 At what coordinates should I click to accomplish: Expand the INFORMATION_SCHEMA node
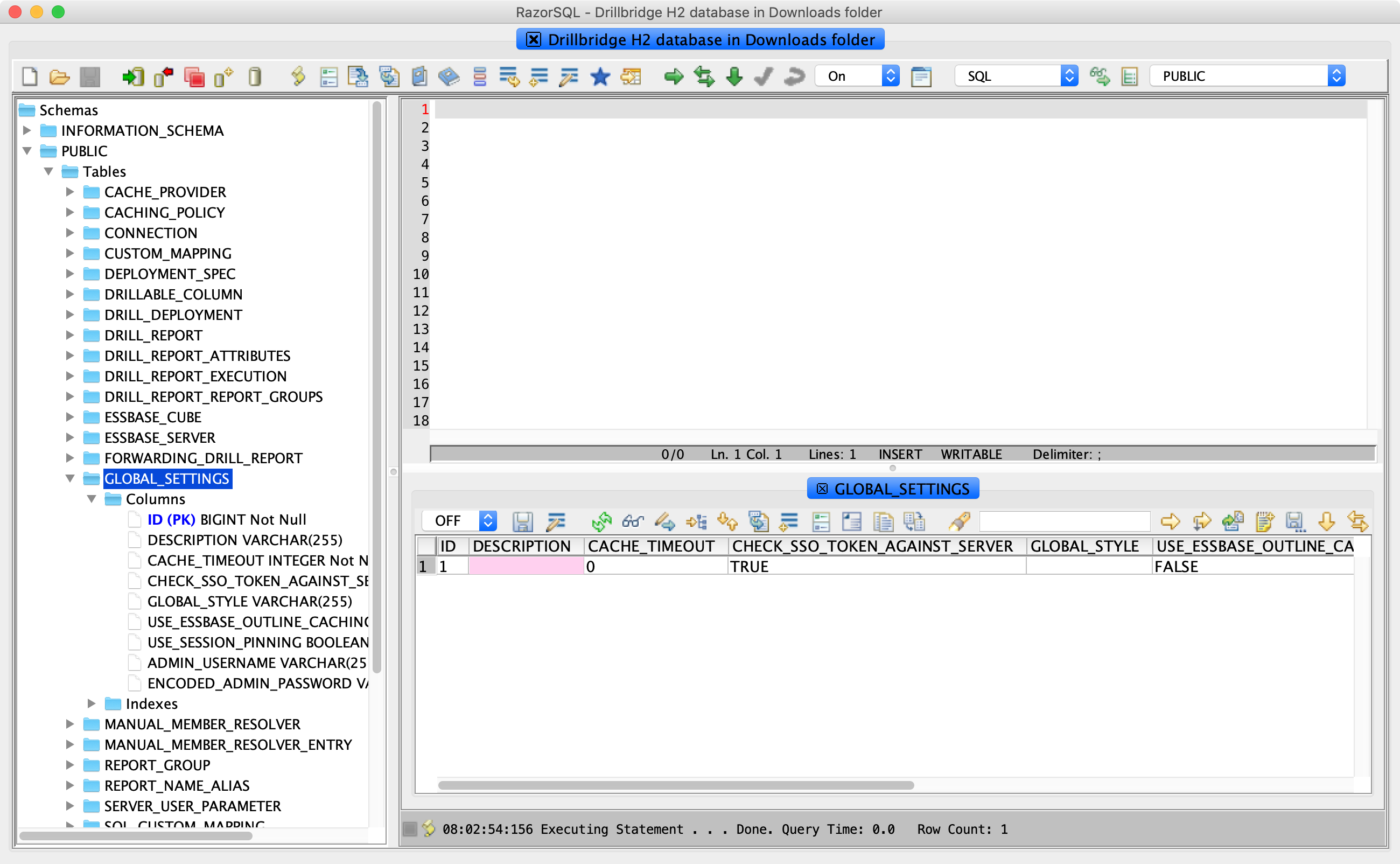pos(26,130)
